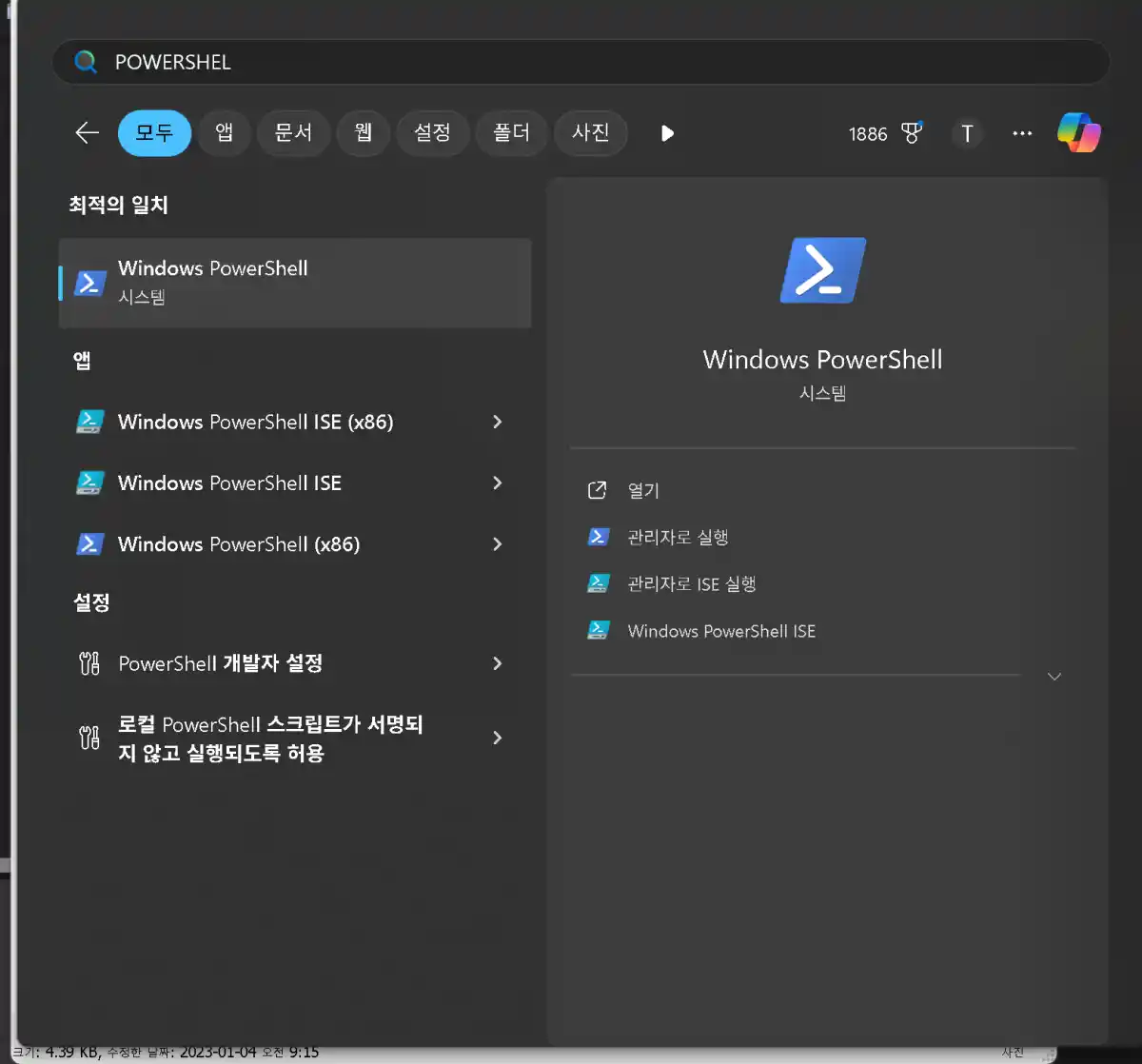
Task: Click the 설정 section heading in results
Action: (x=91, y=603)
